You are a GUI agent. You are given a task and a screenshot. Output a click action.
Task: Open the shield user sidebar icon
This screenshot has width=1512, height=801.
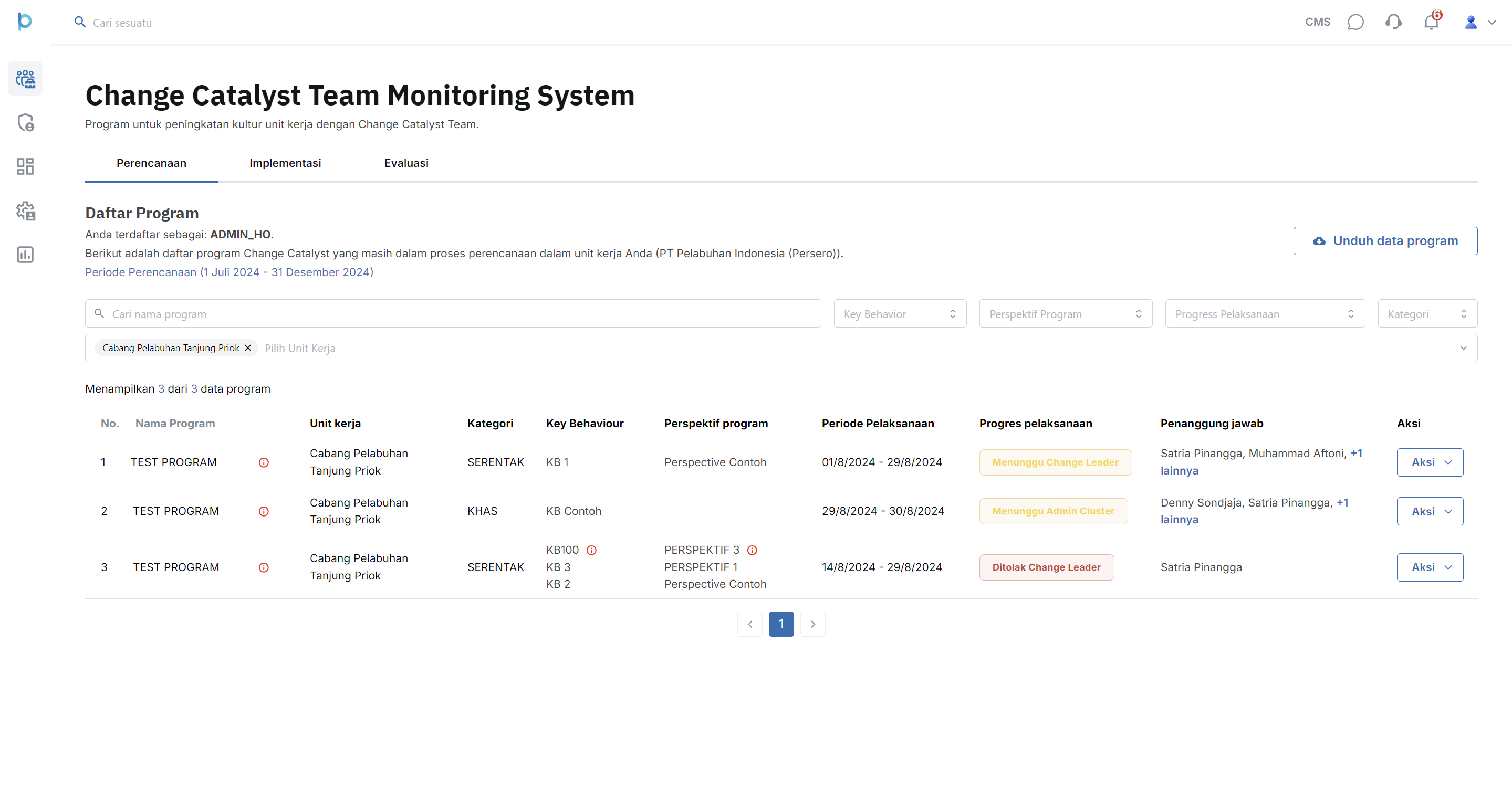[25, 123]
